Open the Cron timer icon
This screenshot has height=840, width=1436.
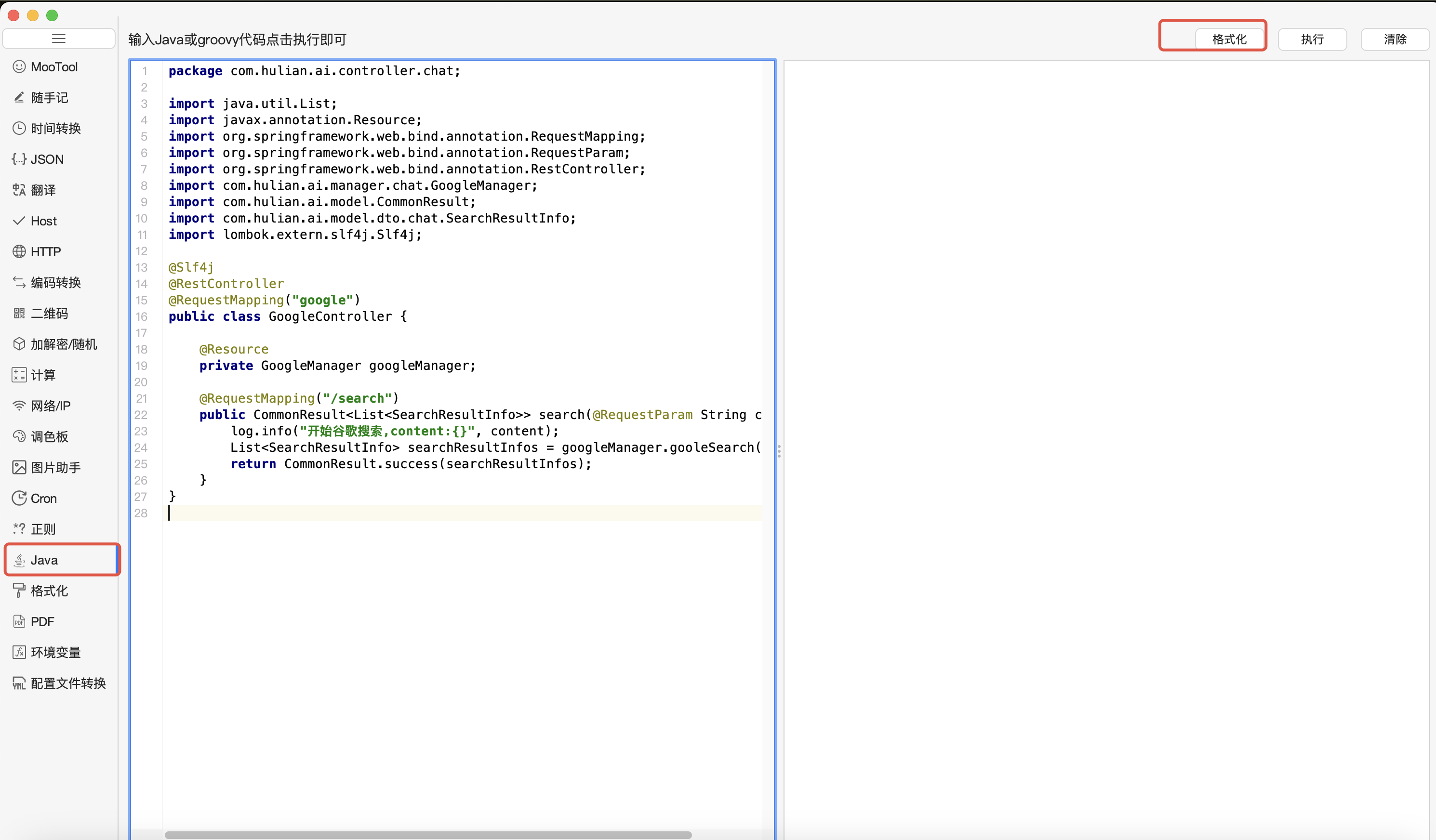tap(19, 498)
